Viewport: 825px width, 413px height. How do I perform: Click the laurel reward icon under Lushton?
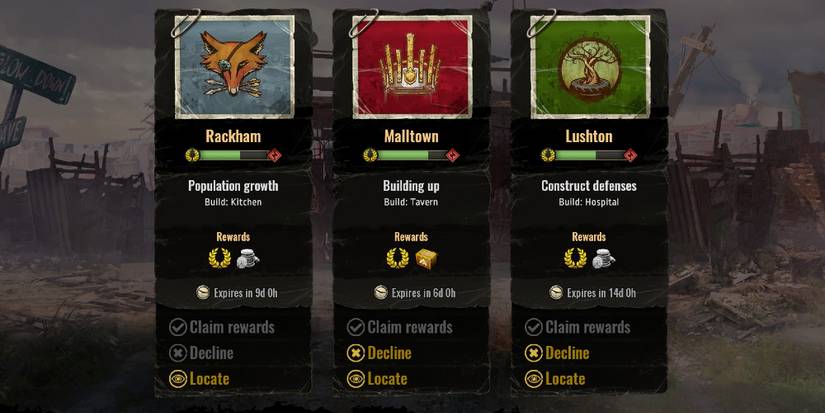pos(575,258)
